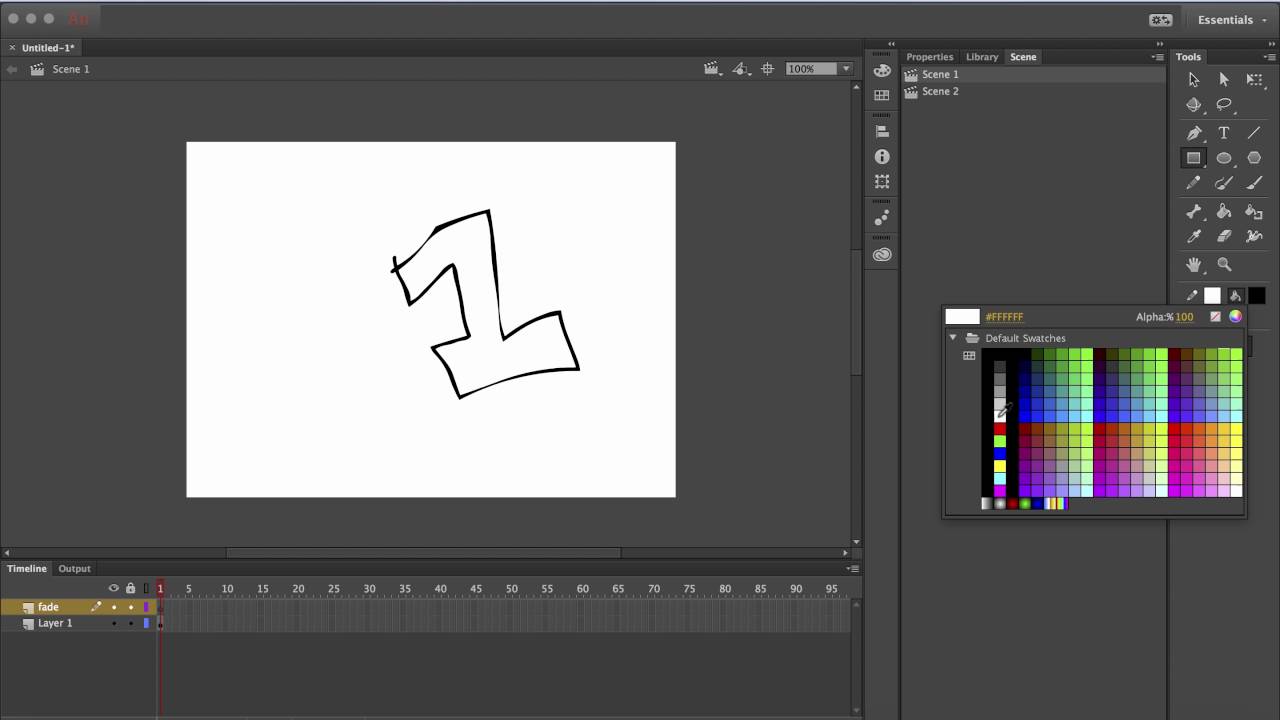Select the Ink Bottle tool
The width and height of the screenshot is (1280, 720).
tap(1254, 211)
